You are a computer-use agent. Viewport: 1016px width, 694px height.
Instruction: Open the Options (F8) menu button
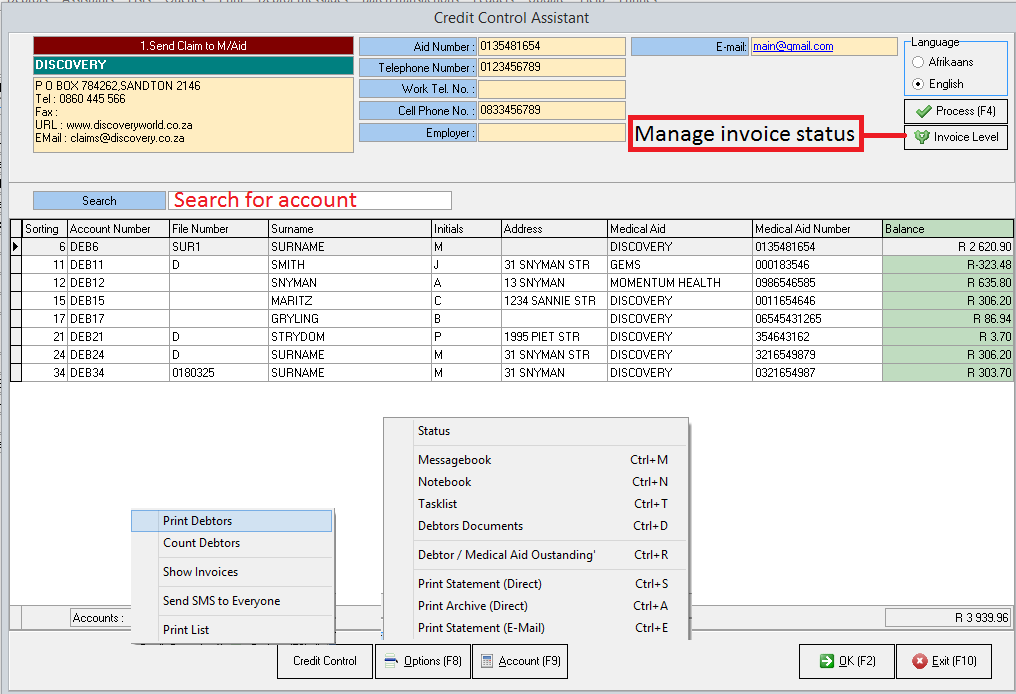pos(421,661)
